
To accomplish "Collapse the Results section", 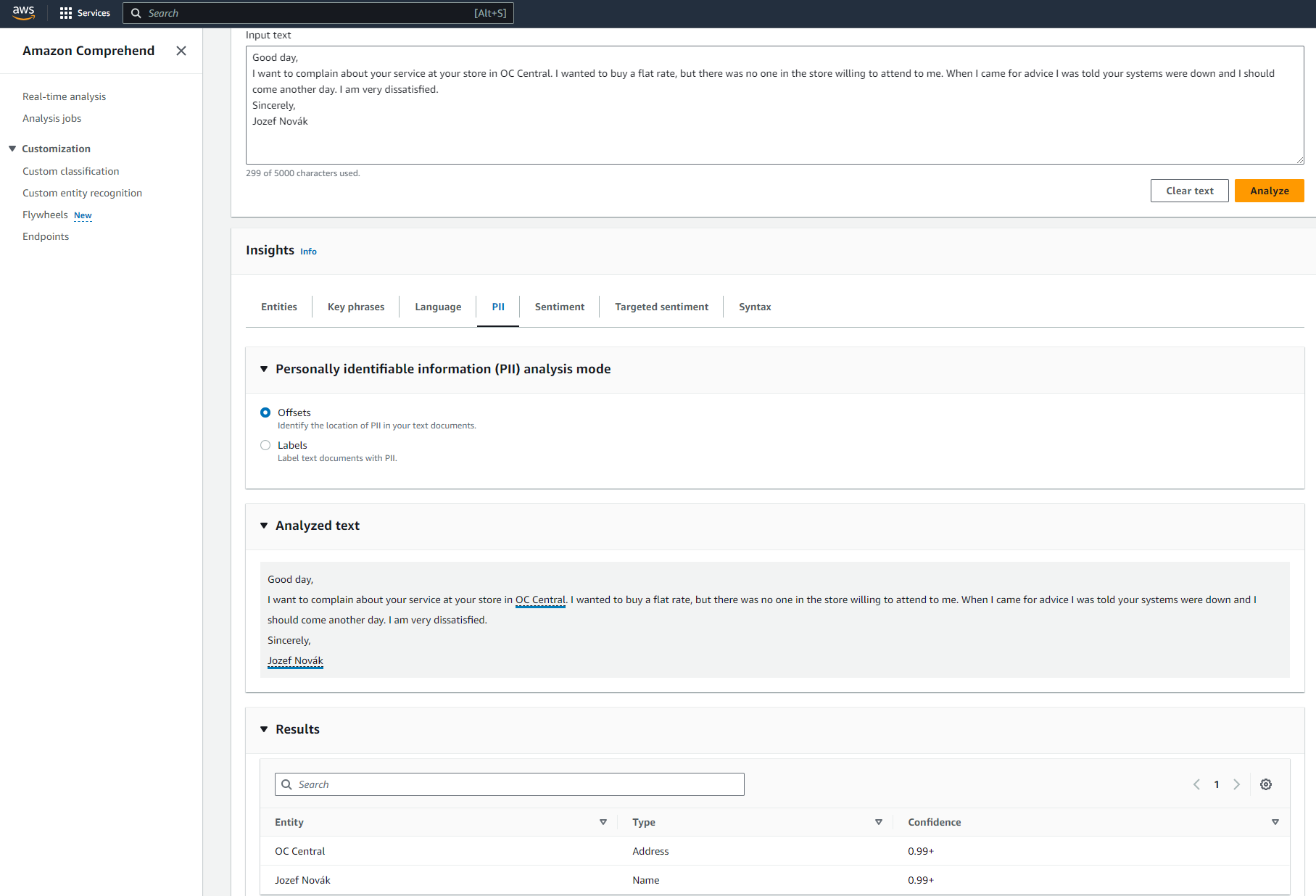I will pyautogui.click(x=264, y=729).
